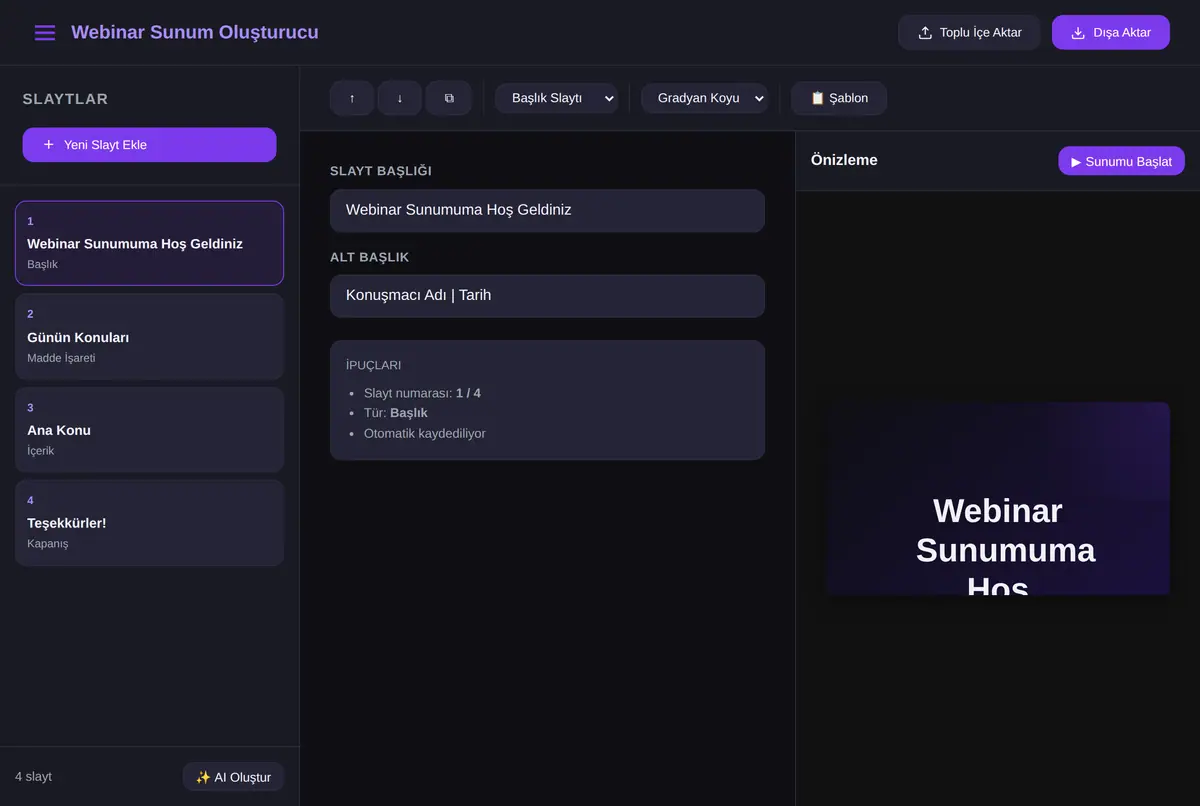1200x806 pixels.
Task: Click the Önizleme heading
Action: [x=844, y=160]
